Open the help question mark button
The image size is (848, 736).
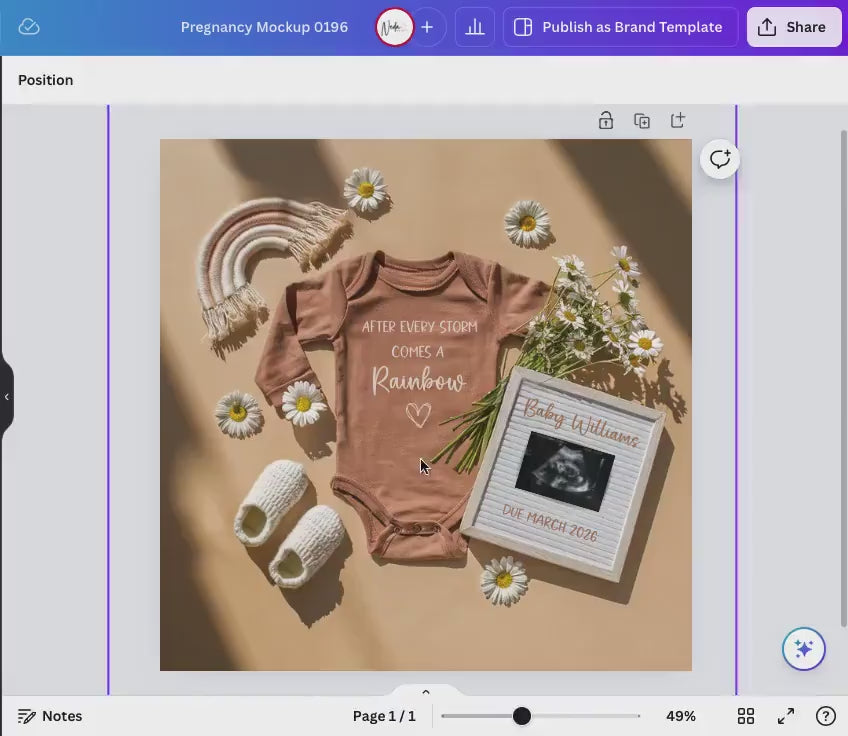click(x=825, y=716)
